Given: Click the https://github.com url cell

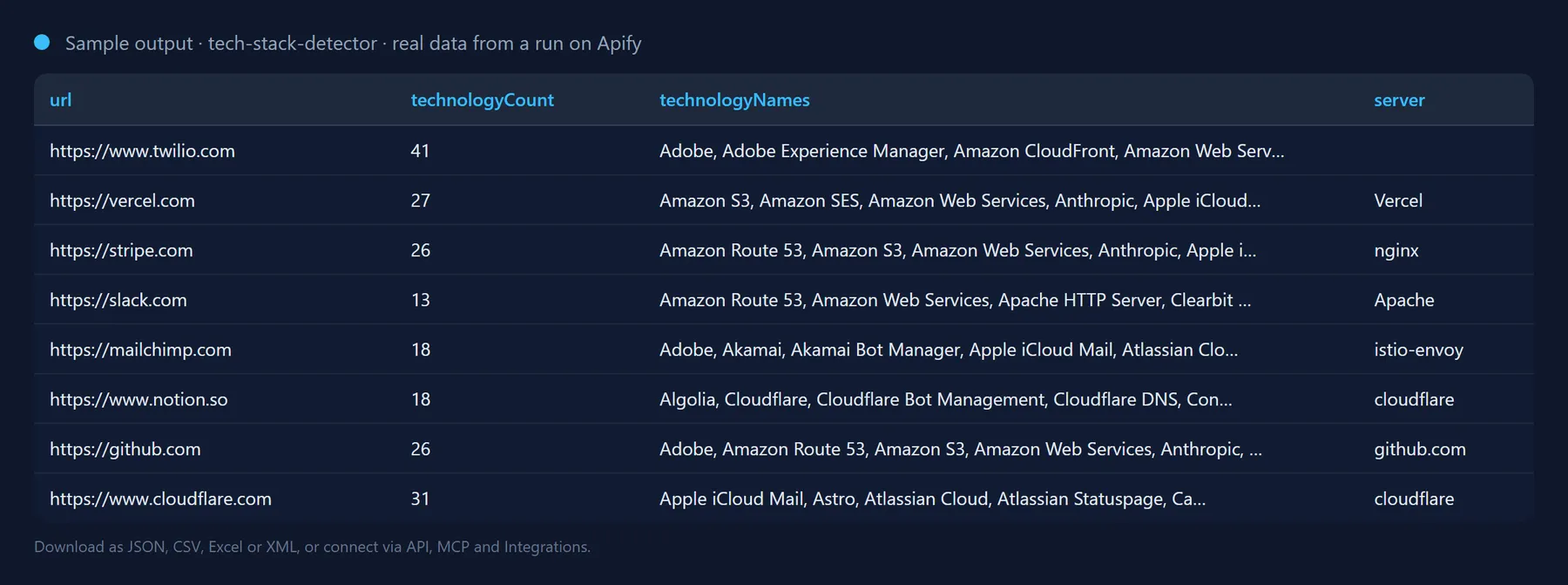Looking at the screenshot, I should (x=125, y=449).
